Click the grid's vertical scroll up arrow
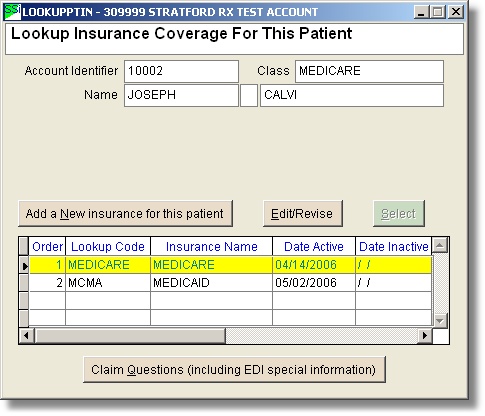The image size is (485, 416). (440, 246)
